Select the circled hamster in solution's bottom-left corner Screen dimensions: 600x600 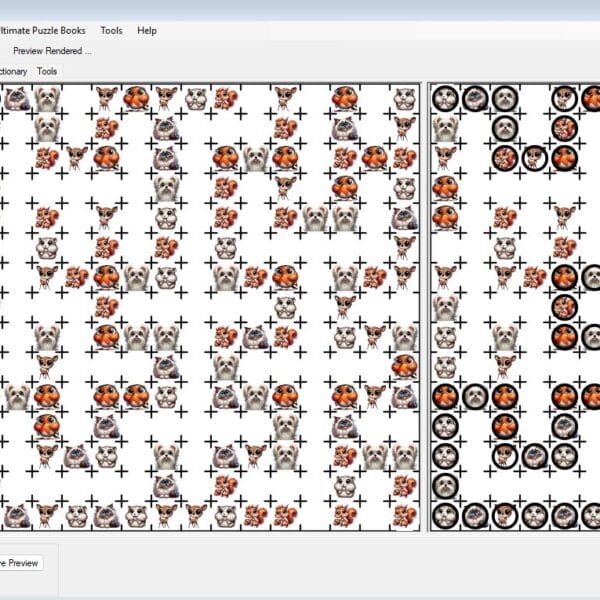pyautogui.click(x=445, y=516)
